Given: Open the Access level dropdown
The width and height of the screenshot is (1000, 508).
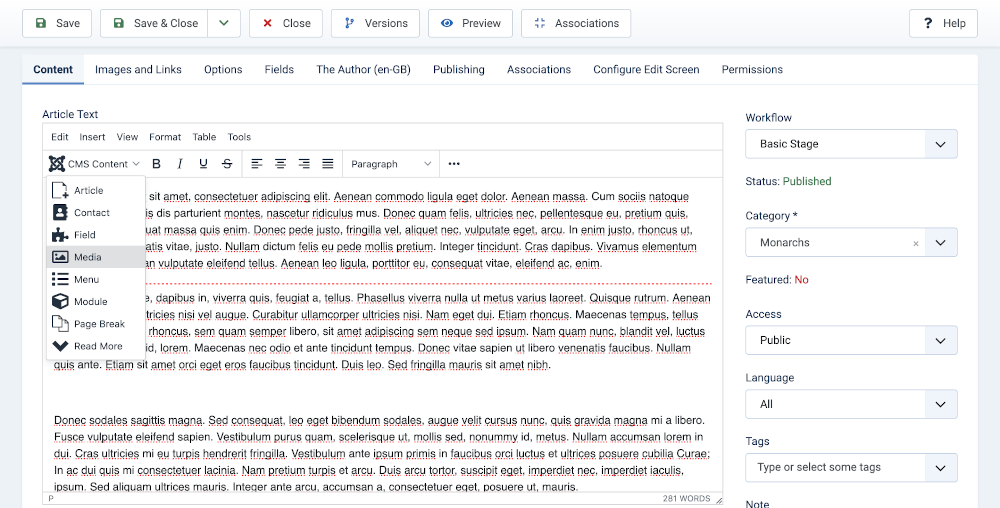Looking at the screenshot, I should [x=851, y=340].
